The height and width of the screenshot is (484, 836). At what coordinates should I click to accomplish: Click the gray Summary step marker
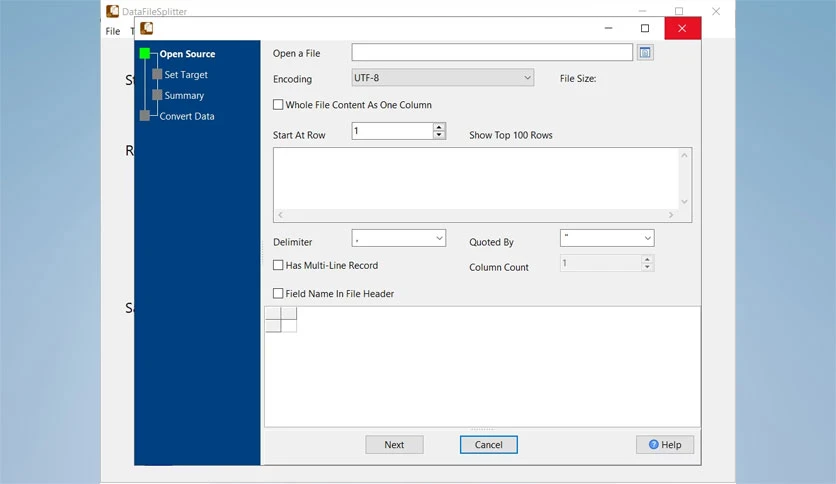157,95
